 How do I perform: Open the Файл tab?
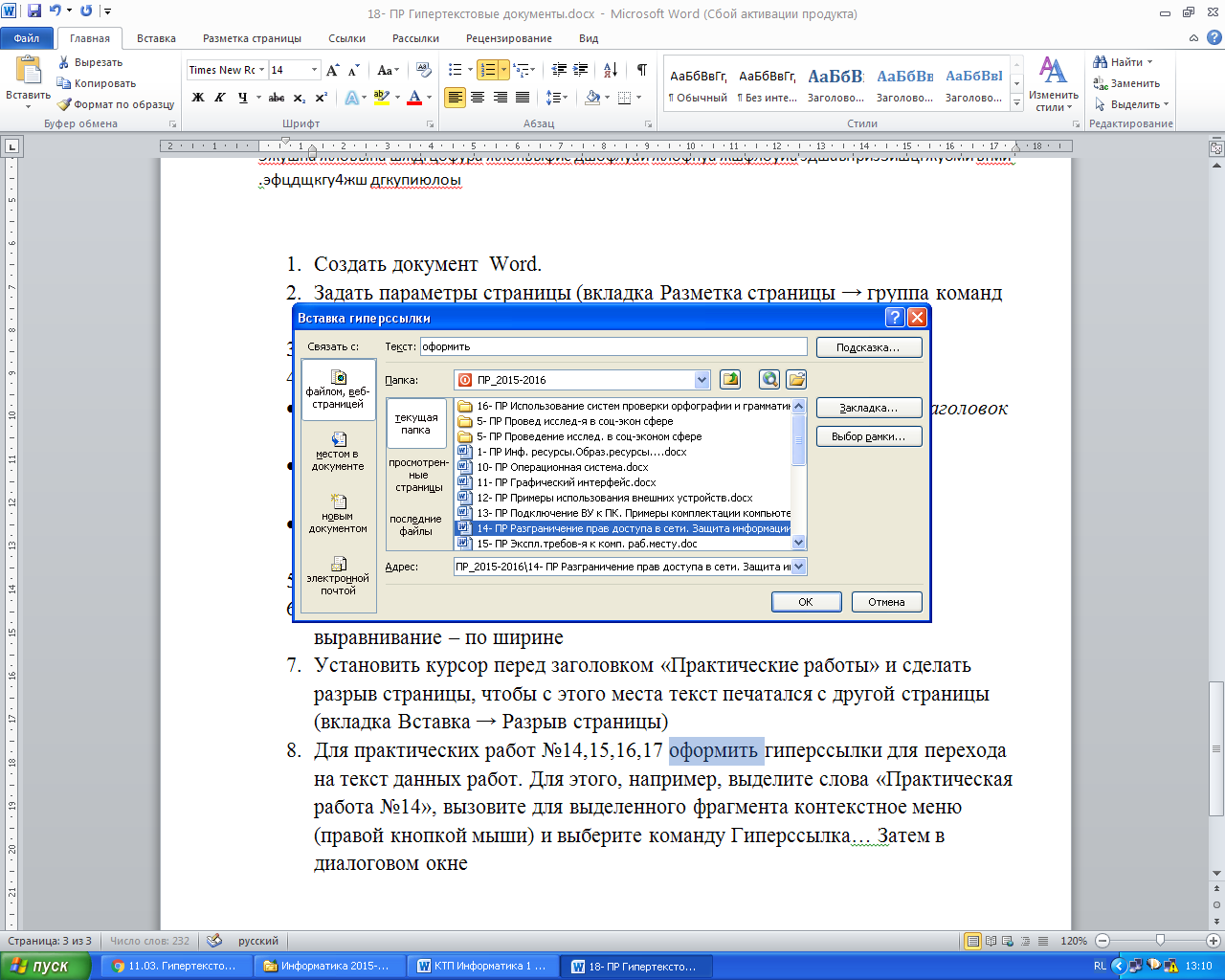27,38
